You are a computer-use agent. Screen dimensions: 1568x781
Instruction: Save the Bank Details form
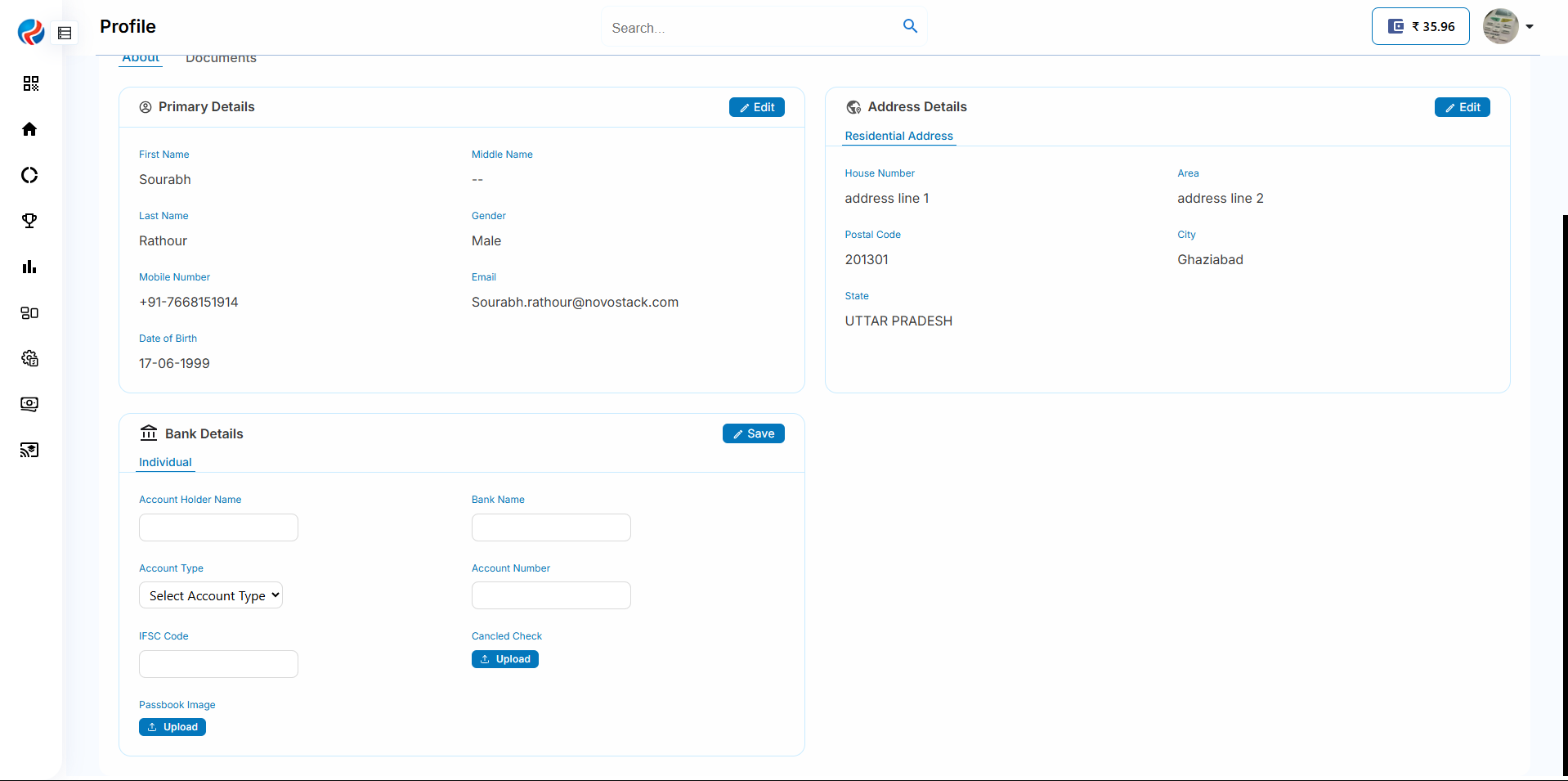coord(753,433)
